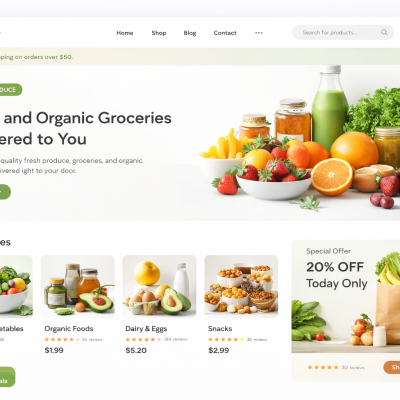
Task: Click the search magnifier icon
Action: point(384,32)
